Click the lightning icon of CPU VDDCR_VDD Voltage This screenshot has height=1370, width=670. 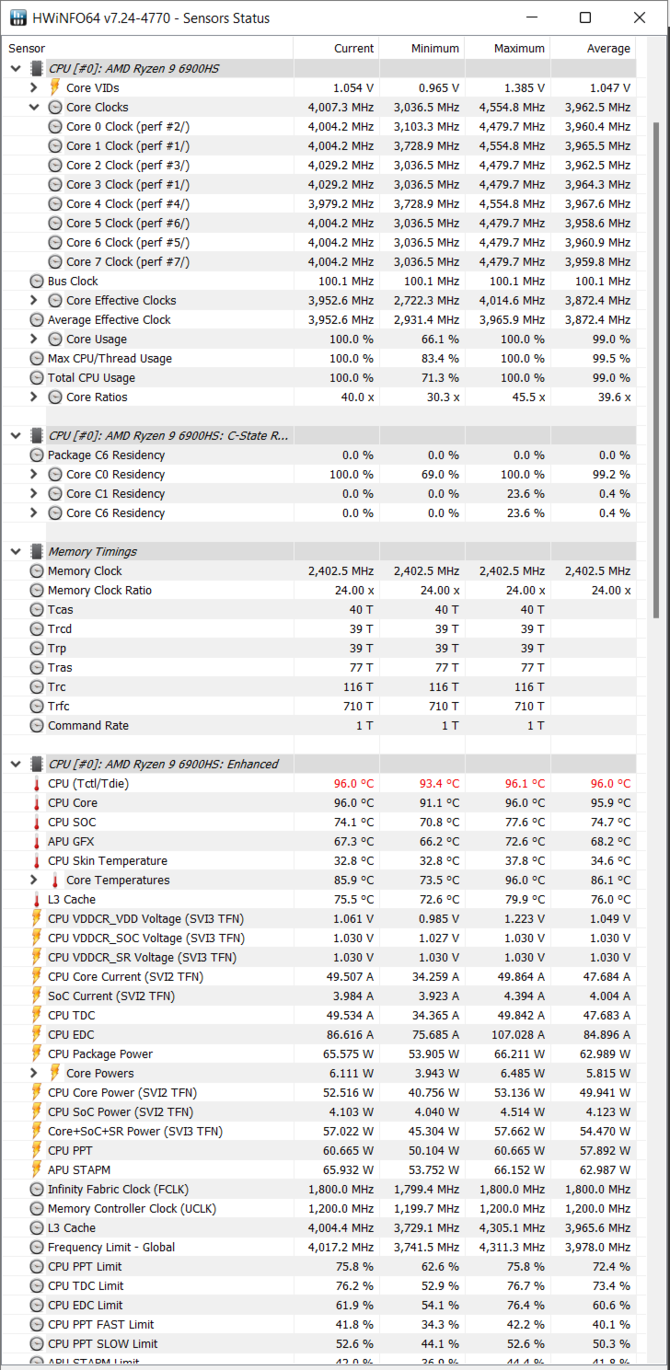37,919
